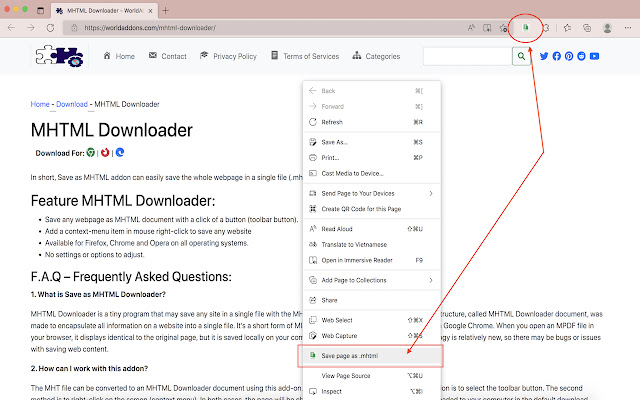Click the browser Back arrow button

pos(11,28)
